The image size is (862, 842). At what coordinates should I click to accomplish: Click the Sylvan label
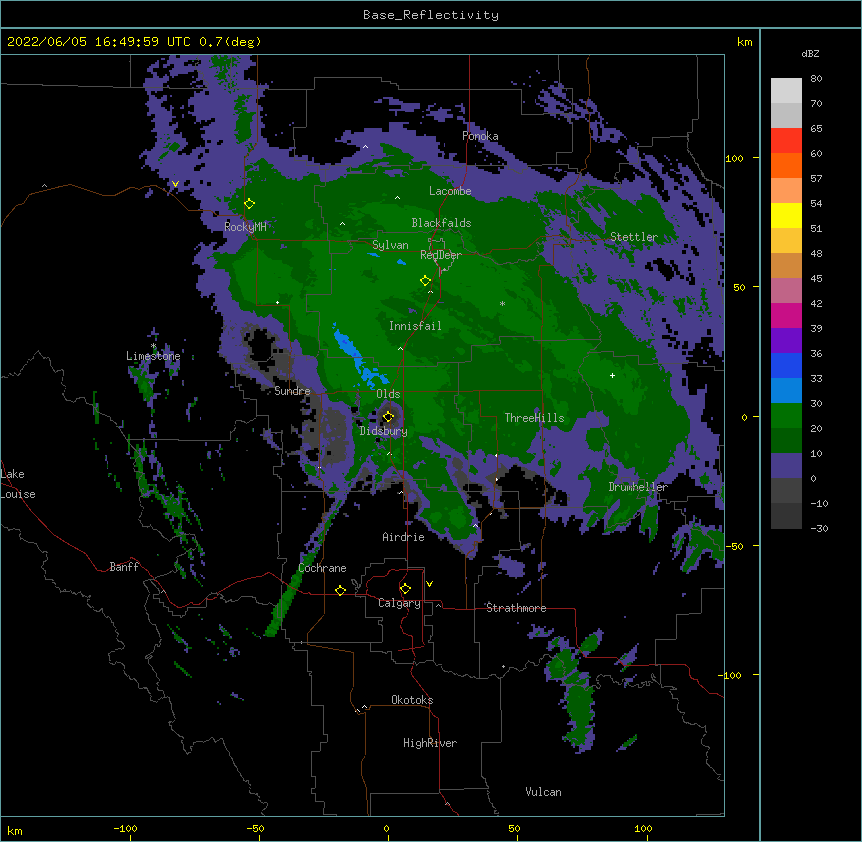pos(390,245)
